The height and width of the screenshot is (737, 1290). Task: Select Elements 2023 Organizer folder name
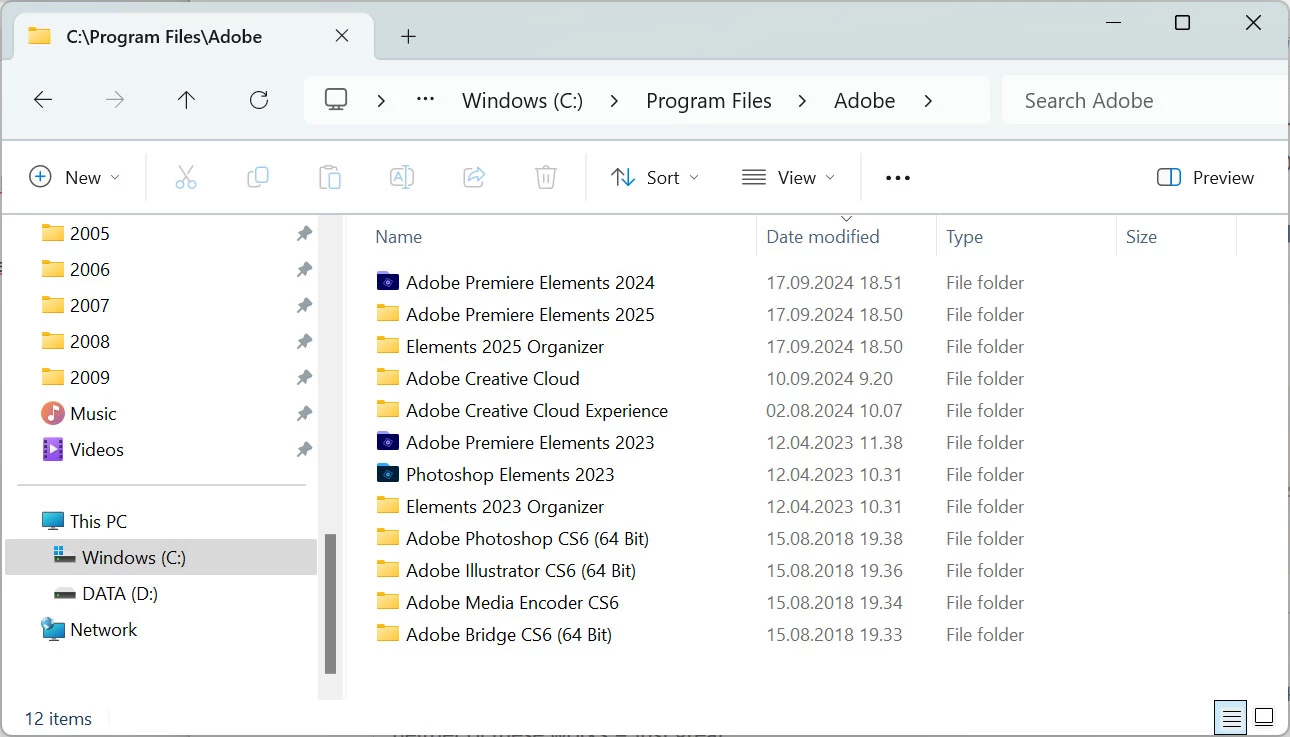click(505, 506)
